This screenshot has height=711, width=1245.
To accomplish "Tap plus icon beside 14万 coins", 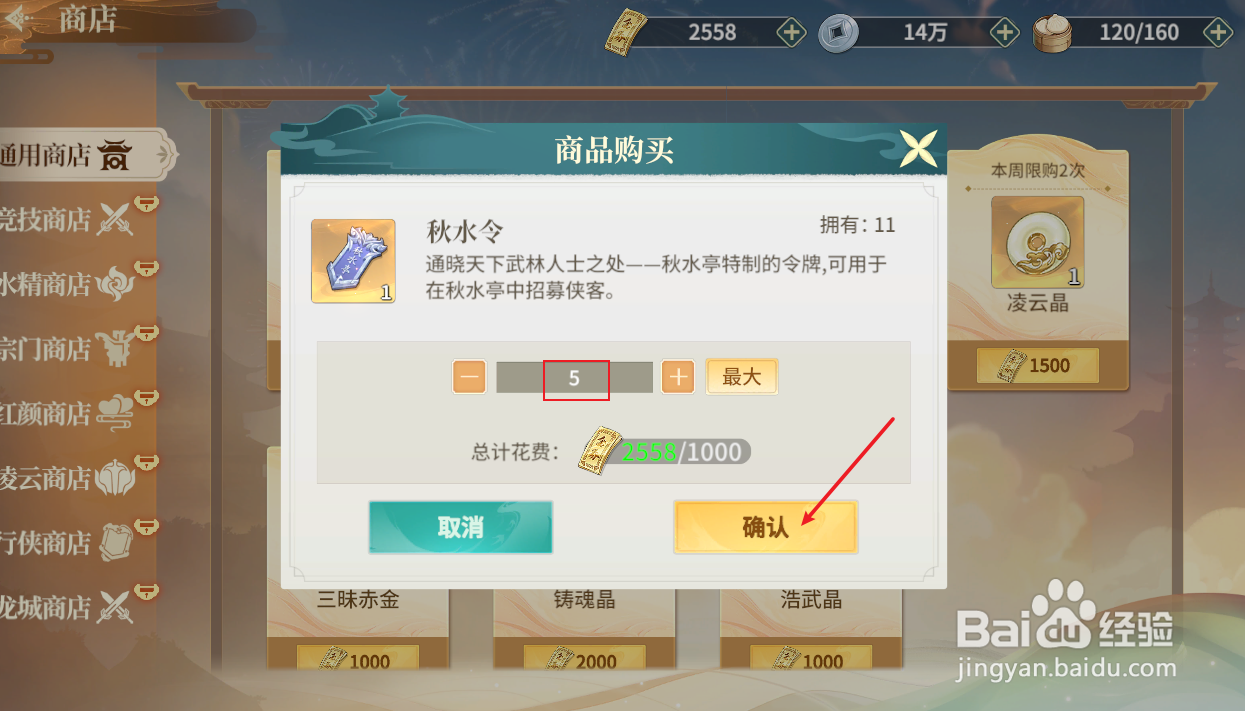I will pyautogui.click(x=1004, y=33).
